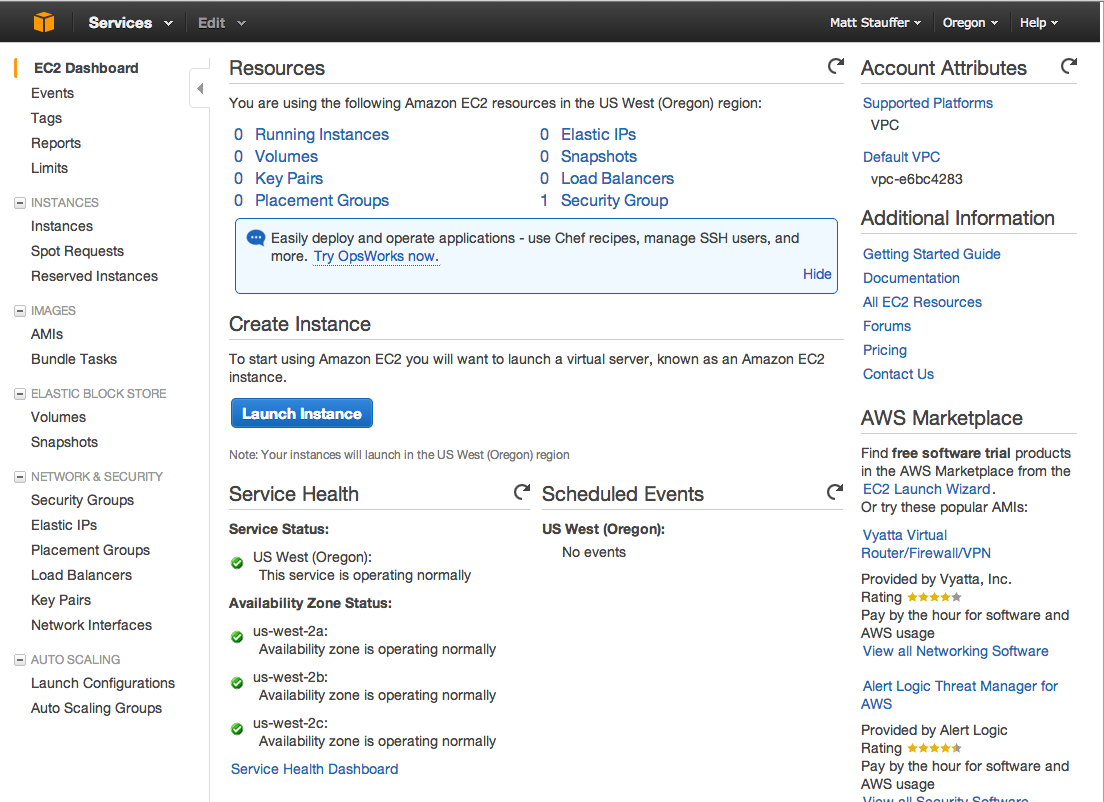Screen dimensions: 1104x802
Task: Click the Elastic IPs count of 0
Action: tap(544, 134)
